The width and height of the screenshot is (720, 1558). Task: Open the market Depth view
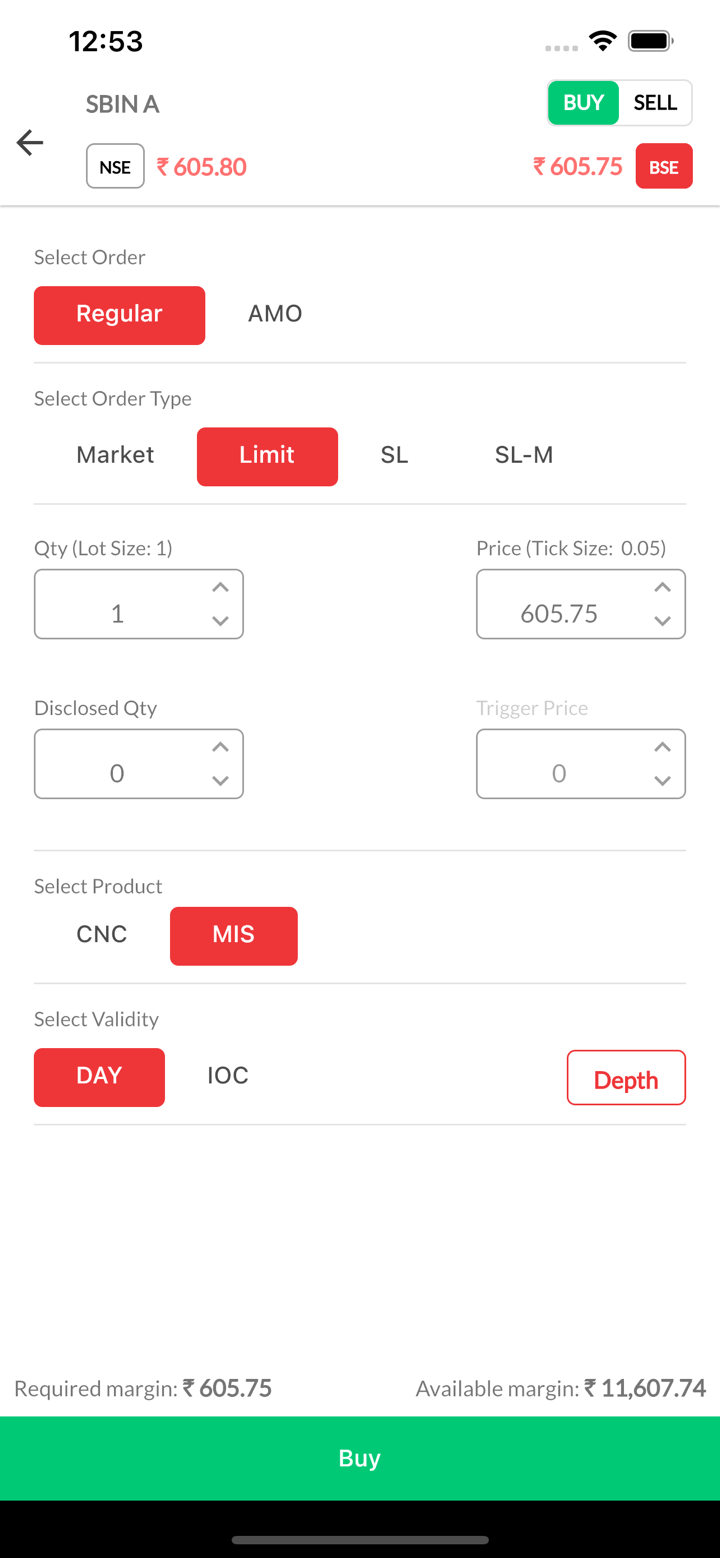pyautogui.click(x=626, y=1078)
